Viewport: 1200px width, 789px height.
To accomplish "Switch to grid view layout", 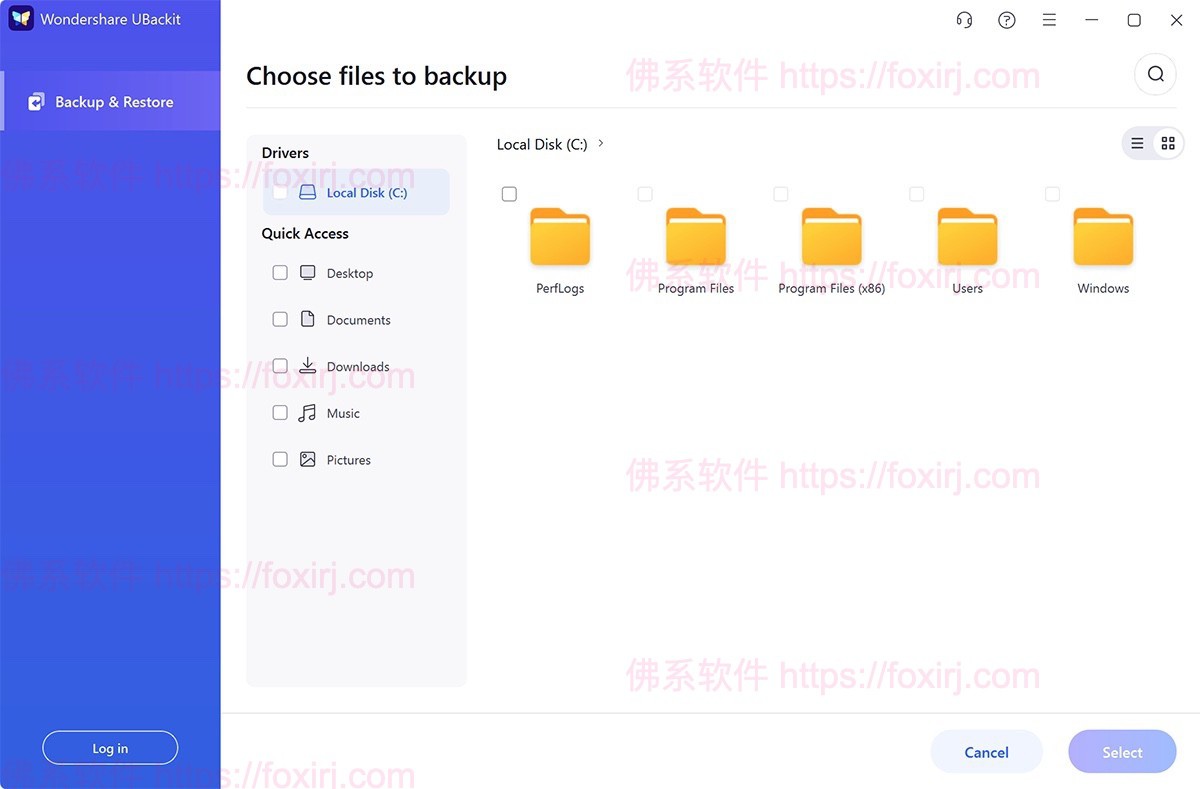I will (x=1168, y=142).
